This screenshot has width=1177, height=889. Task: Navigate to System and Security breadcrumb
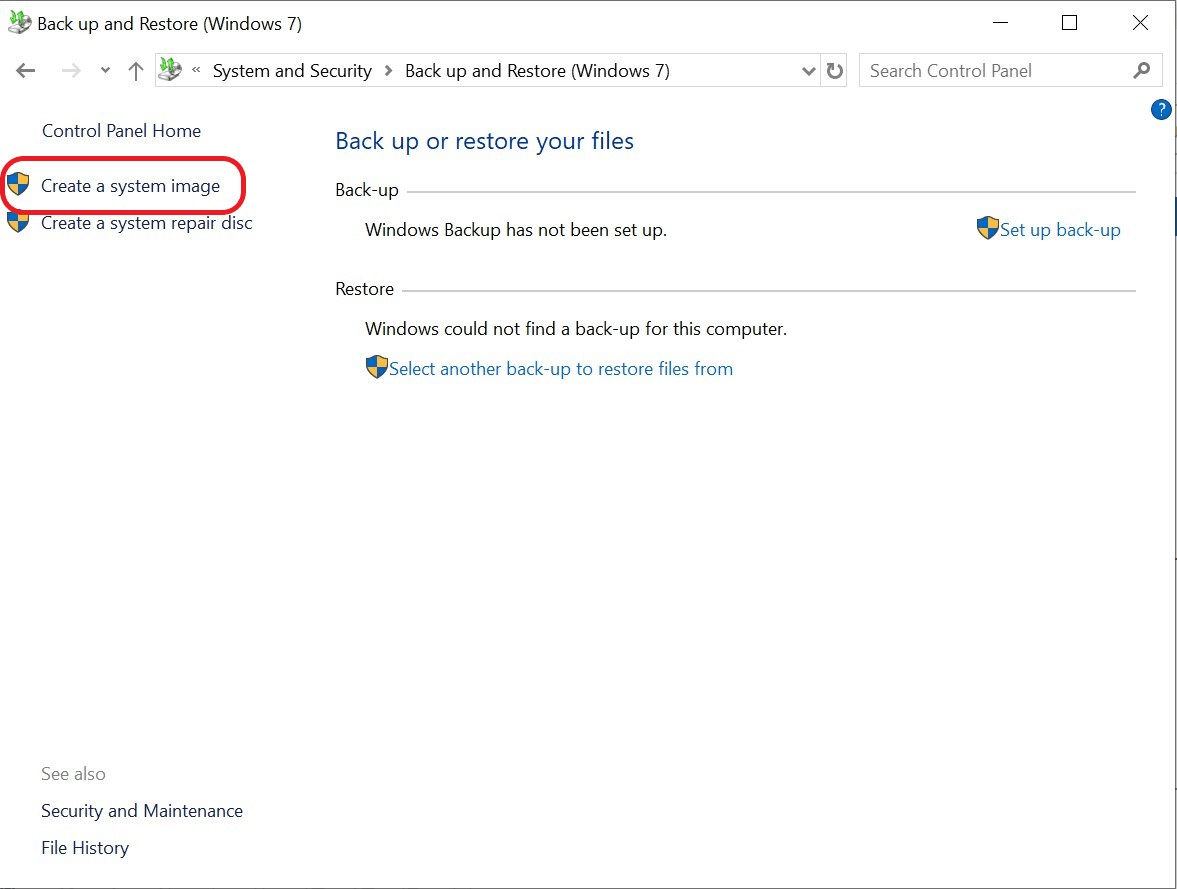[x=292, y=71]
